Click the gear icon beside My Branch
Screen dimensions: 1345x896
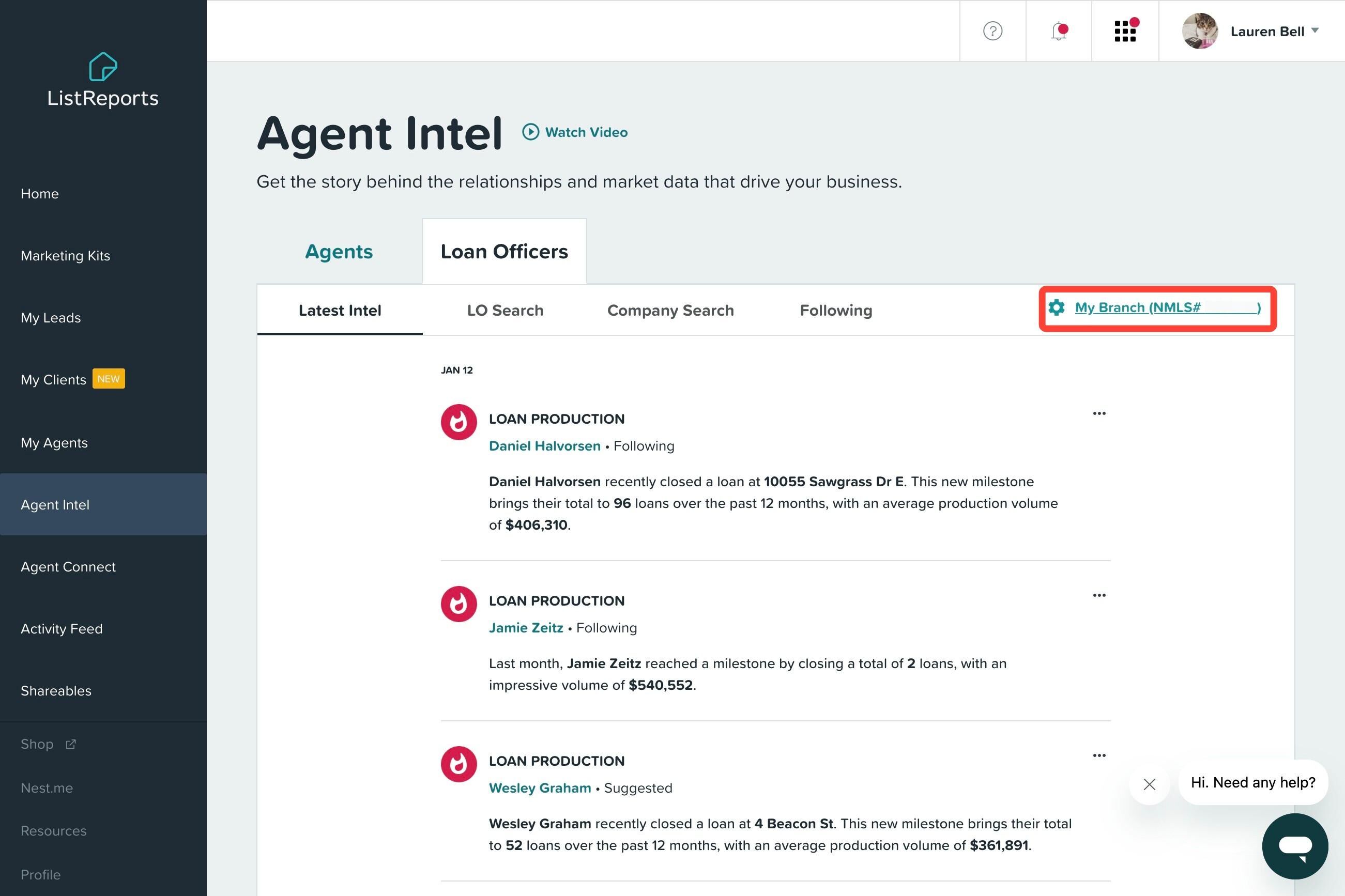[x=1057, y=307]
